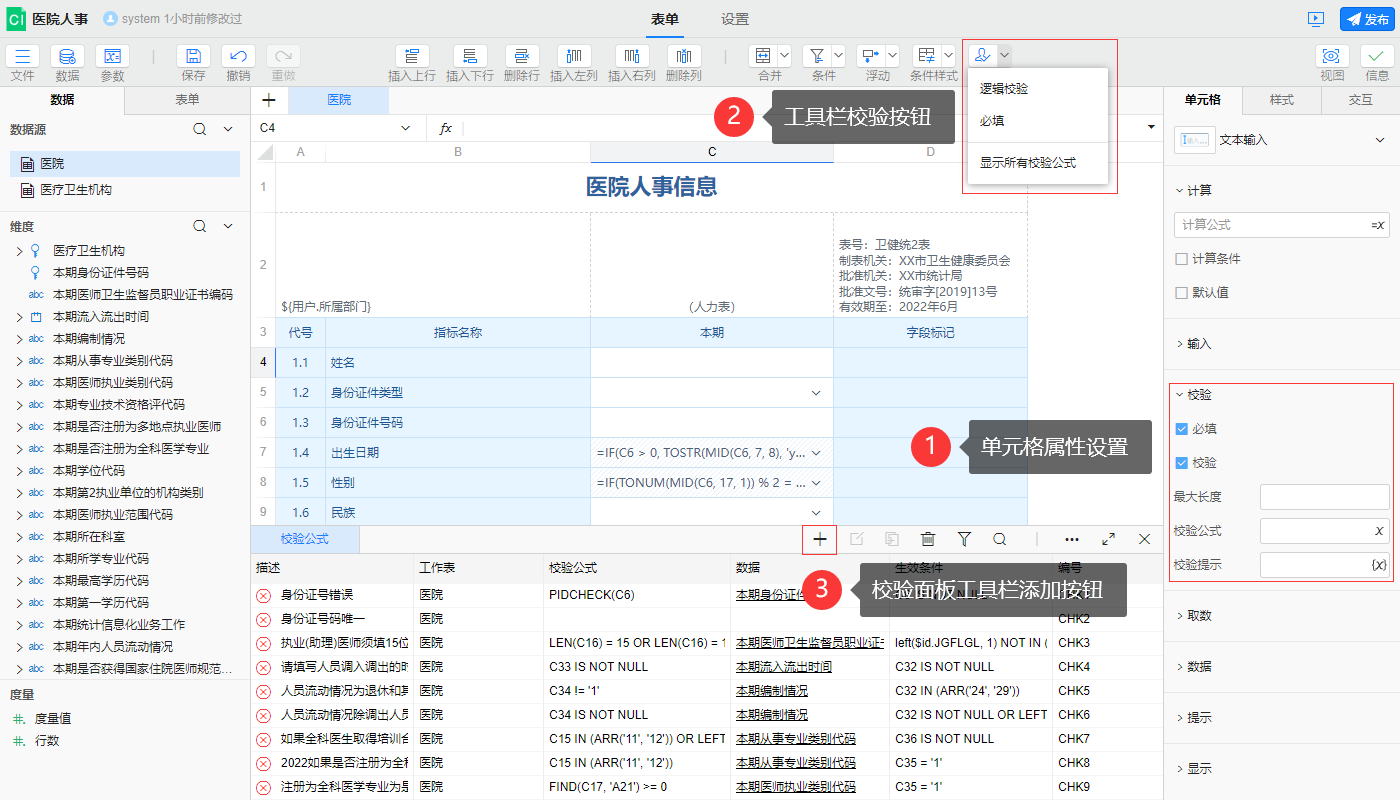Screen dimensions: 1400x800
Task: Expand the 取数 section in properties
Action: pos(1199,616)
